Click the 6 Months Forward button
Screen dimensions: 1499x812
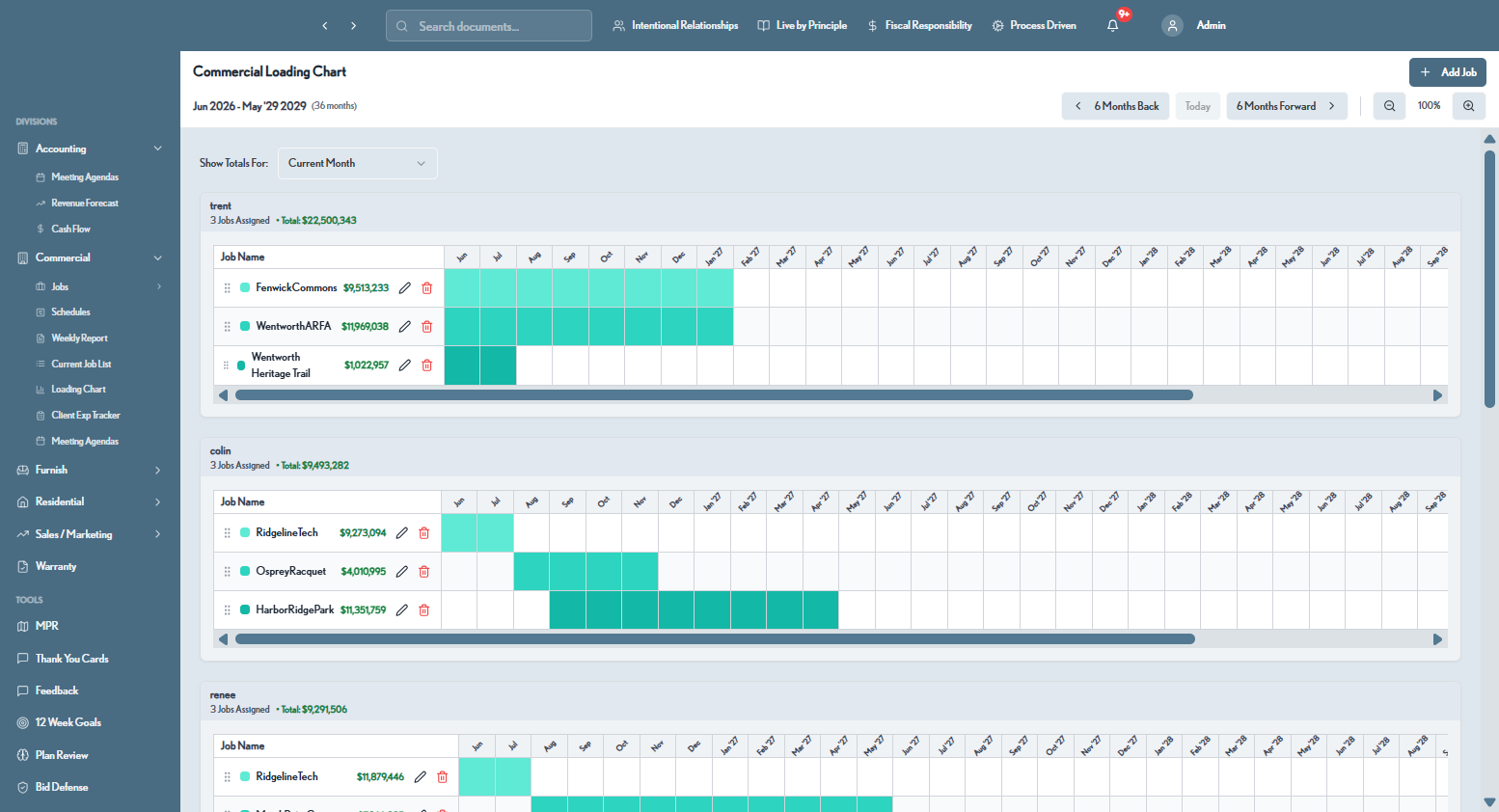pyautogui.click(x=1287, y=106)
